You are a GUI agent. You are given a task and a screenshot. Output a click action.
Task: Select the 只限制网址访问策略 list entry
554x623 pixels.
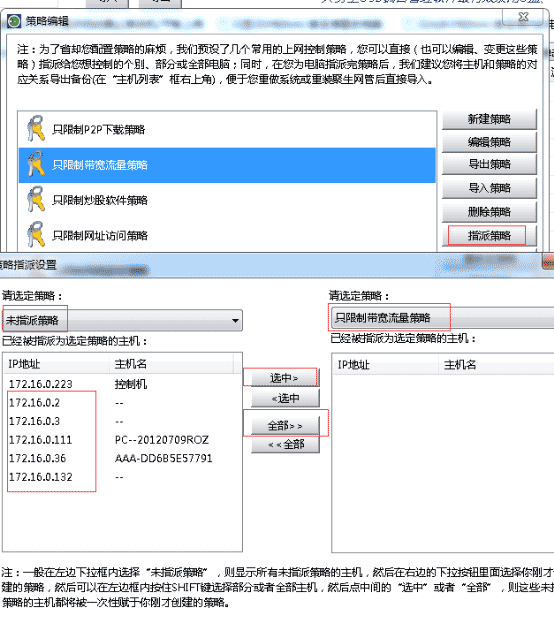pos(227,235)
